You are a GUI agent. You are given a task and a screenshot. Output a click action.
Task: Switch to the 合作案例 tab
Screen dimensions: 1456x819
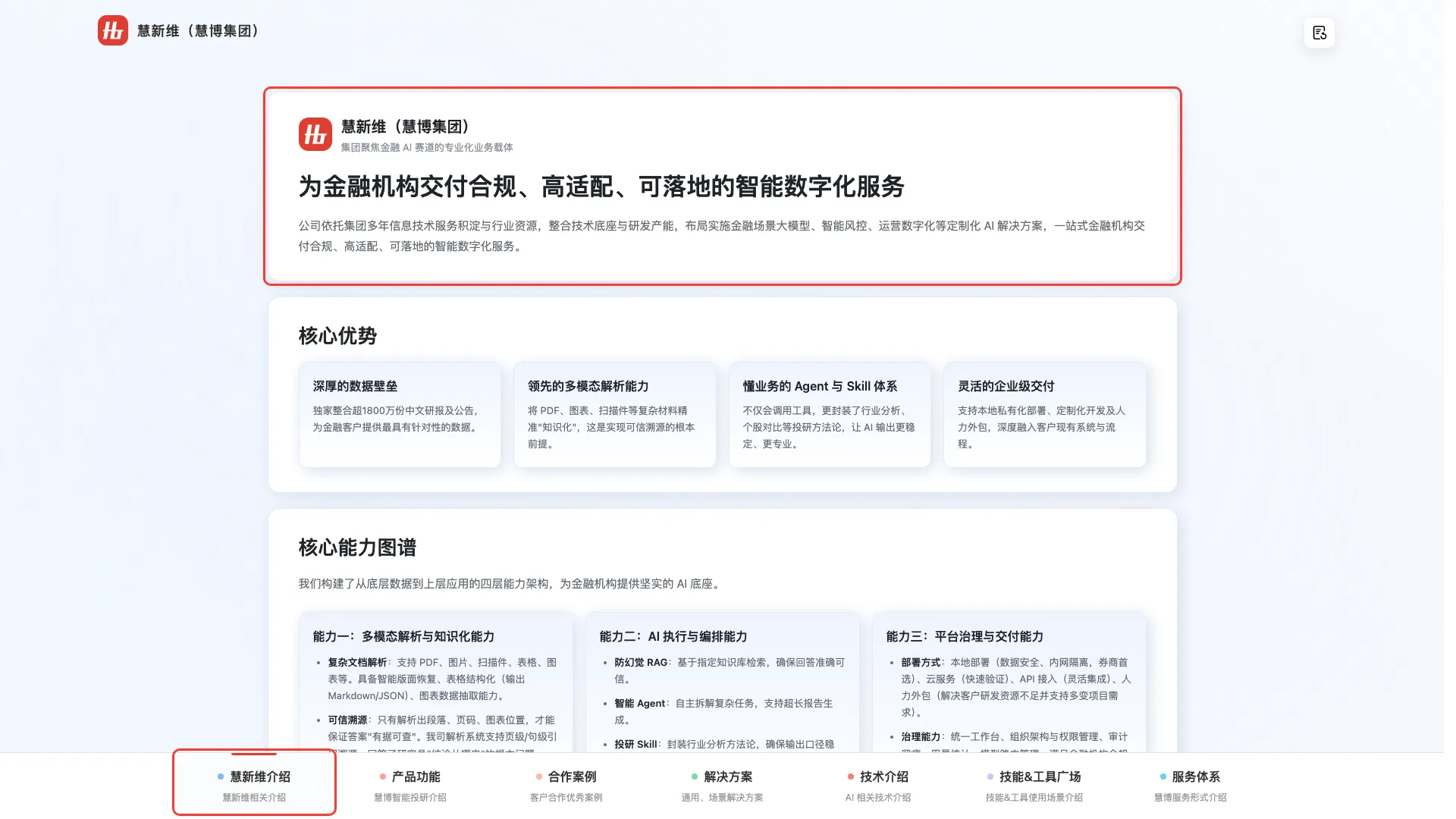(x=566, y=786)
